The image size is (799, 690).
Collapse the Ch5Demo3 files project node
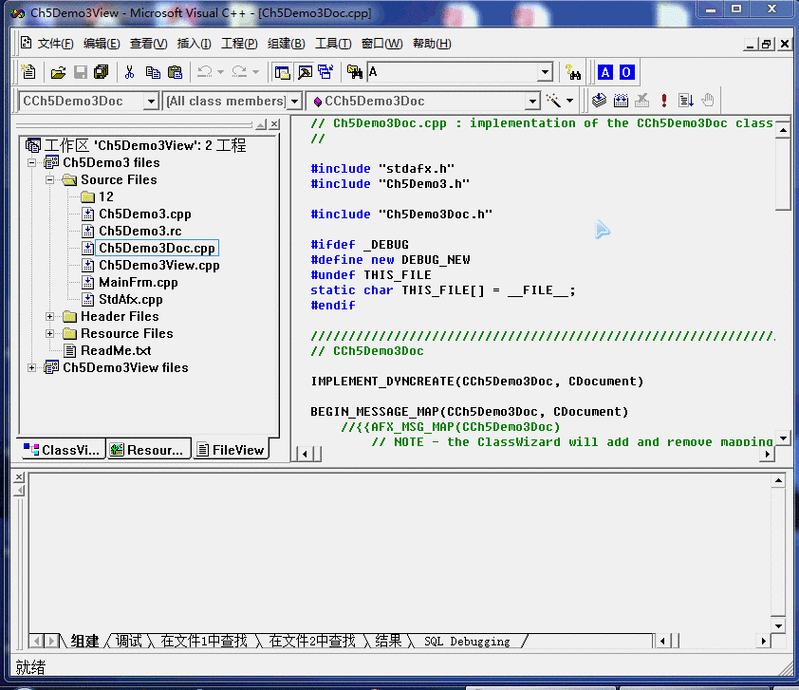click(32, 163)
